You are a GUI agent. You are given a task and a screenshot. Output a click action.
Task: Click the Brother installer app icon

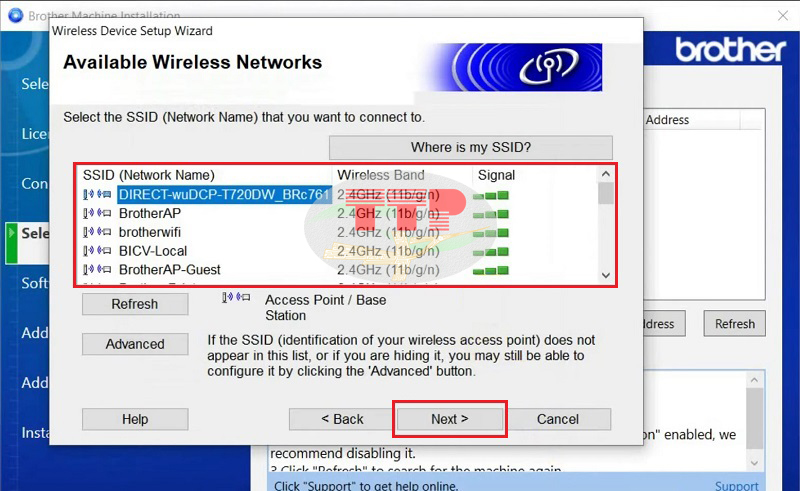pos(15,15)
